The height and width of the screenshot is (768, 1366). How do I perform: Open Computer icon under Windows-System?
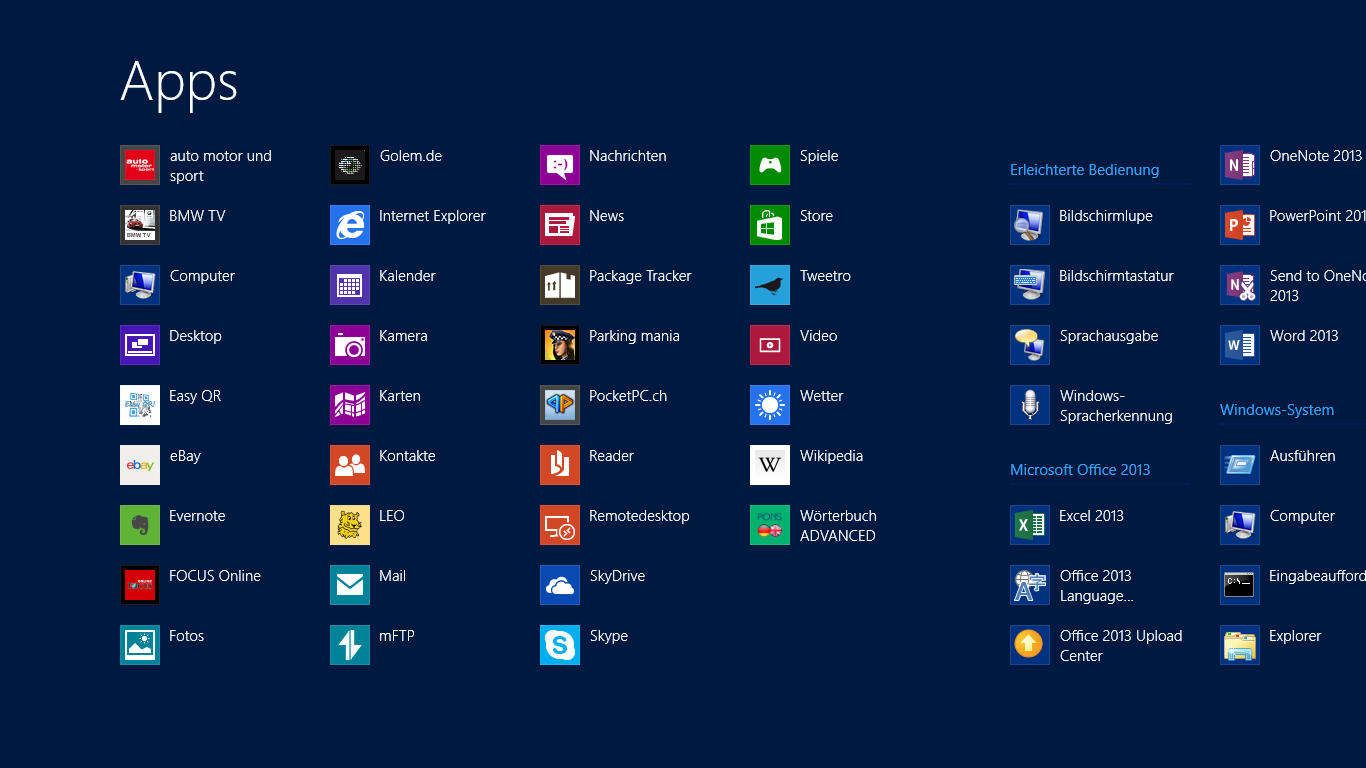click(1240, 525)
